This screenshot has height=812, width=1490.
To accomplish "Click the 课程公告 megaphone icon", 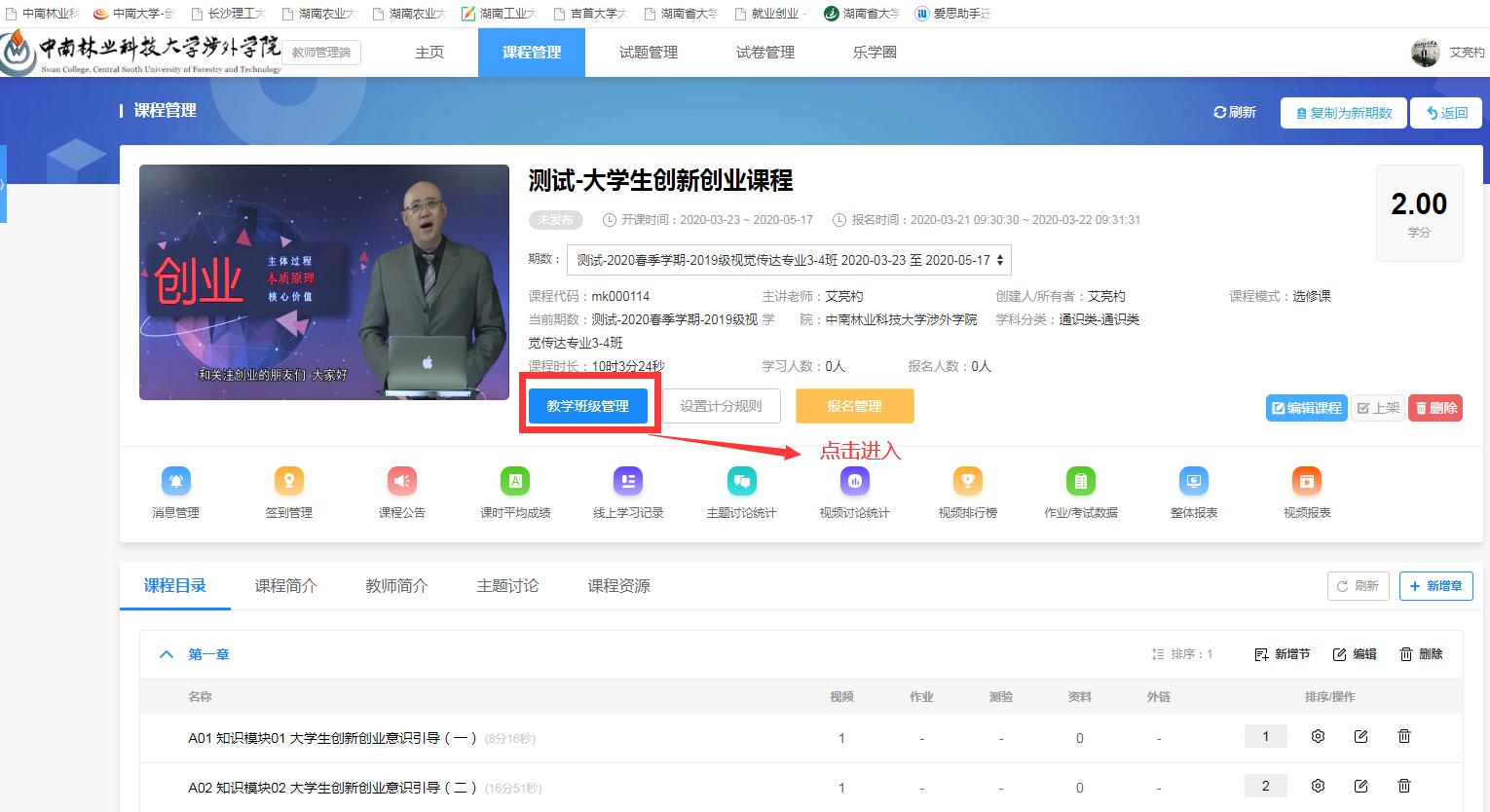I will pyautogui.click(x=401, y=481).
